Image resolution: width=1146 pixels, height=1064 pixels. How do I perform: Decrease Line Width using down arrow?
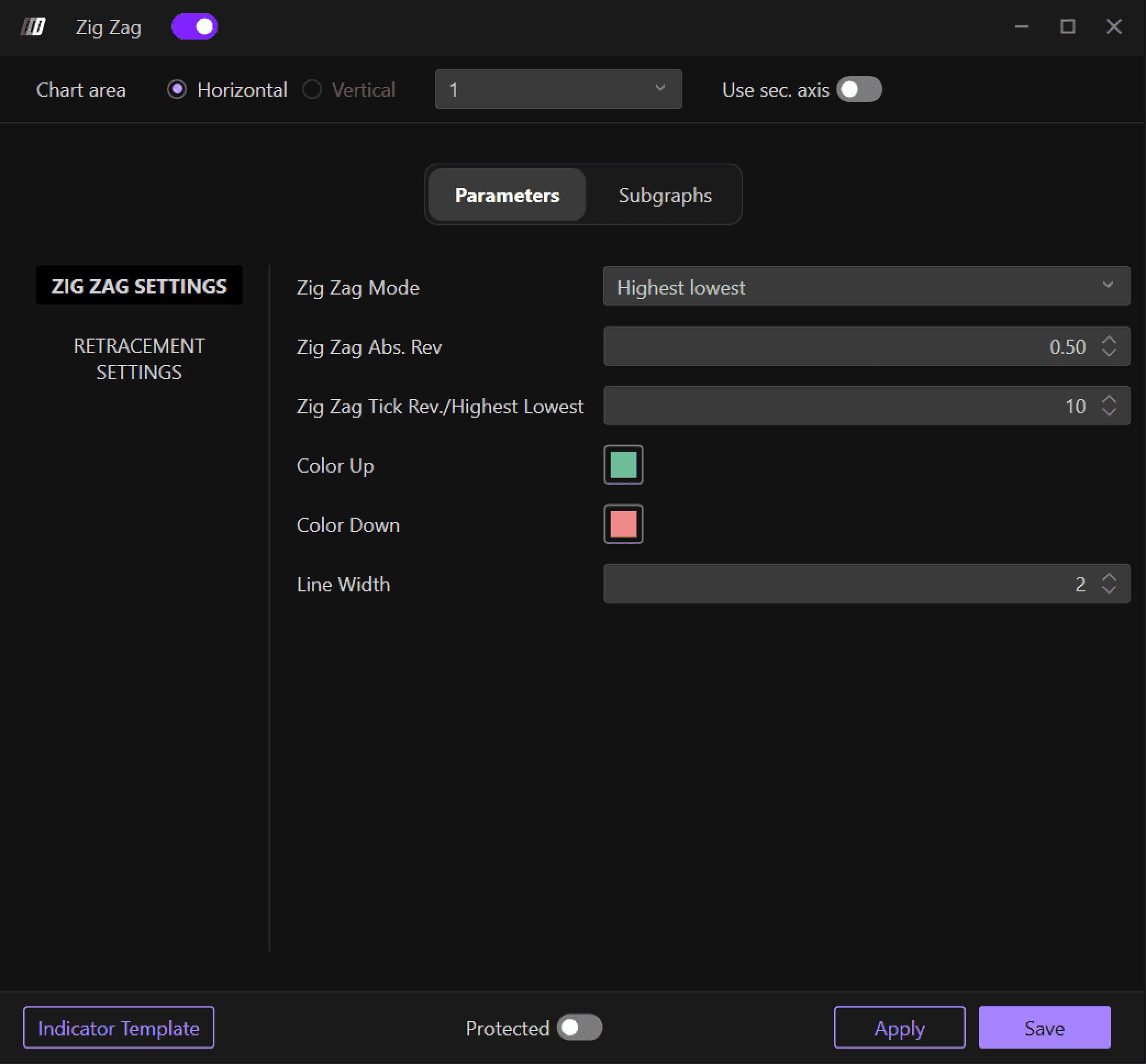(x=1109, y=590)
